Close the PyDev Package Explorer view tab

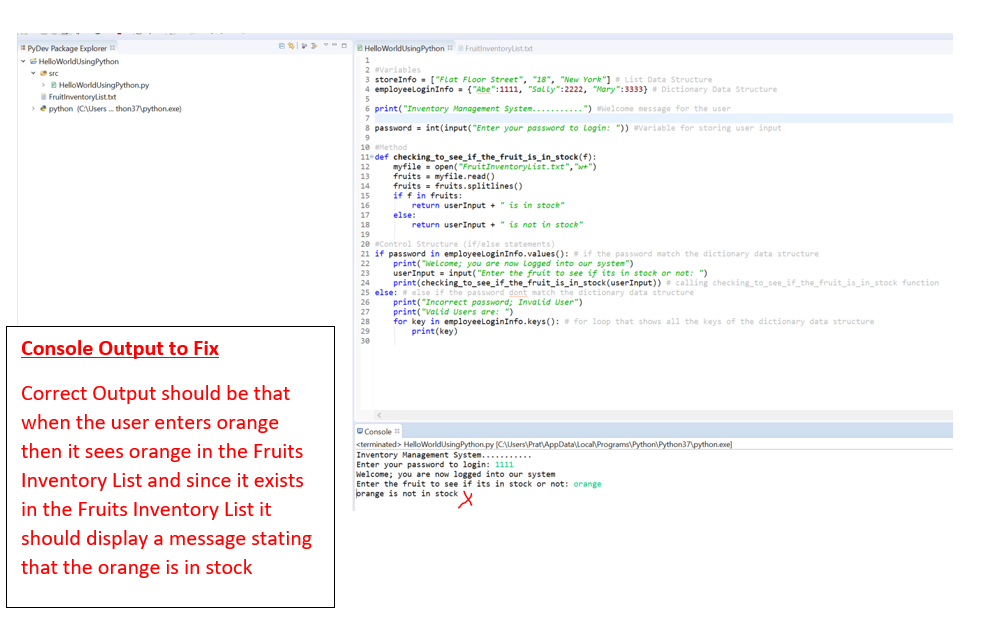[113, 48]
